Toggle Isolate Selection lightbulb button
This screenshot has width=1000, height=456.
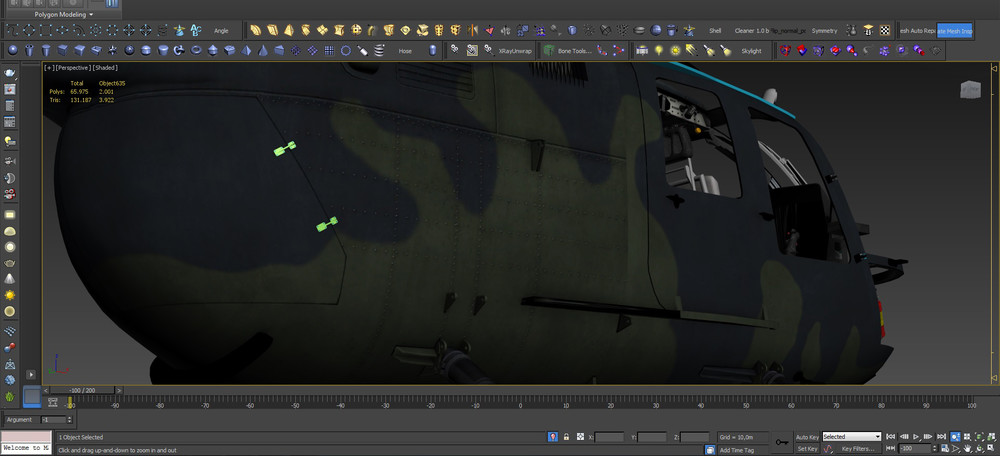pyautogui.click(x=553, y=437)
